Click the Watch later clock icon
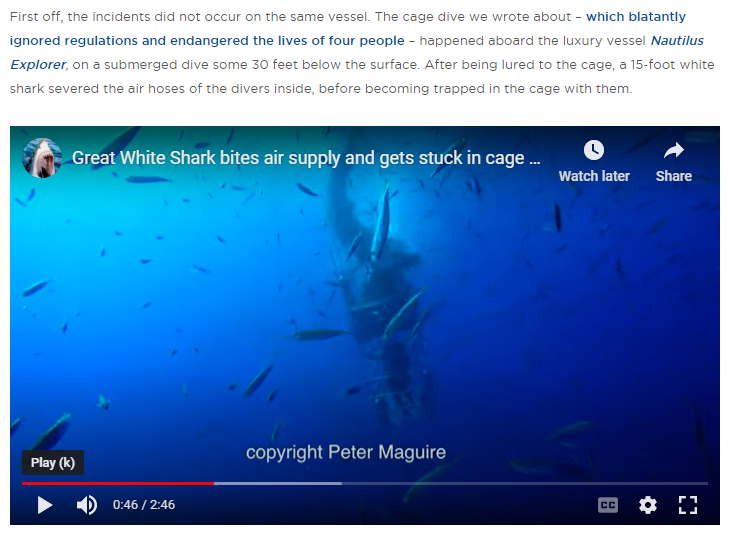Viewport: 733px width, 544px height. point(594,150)
